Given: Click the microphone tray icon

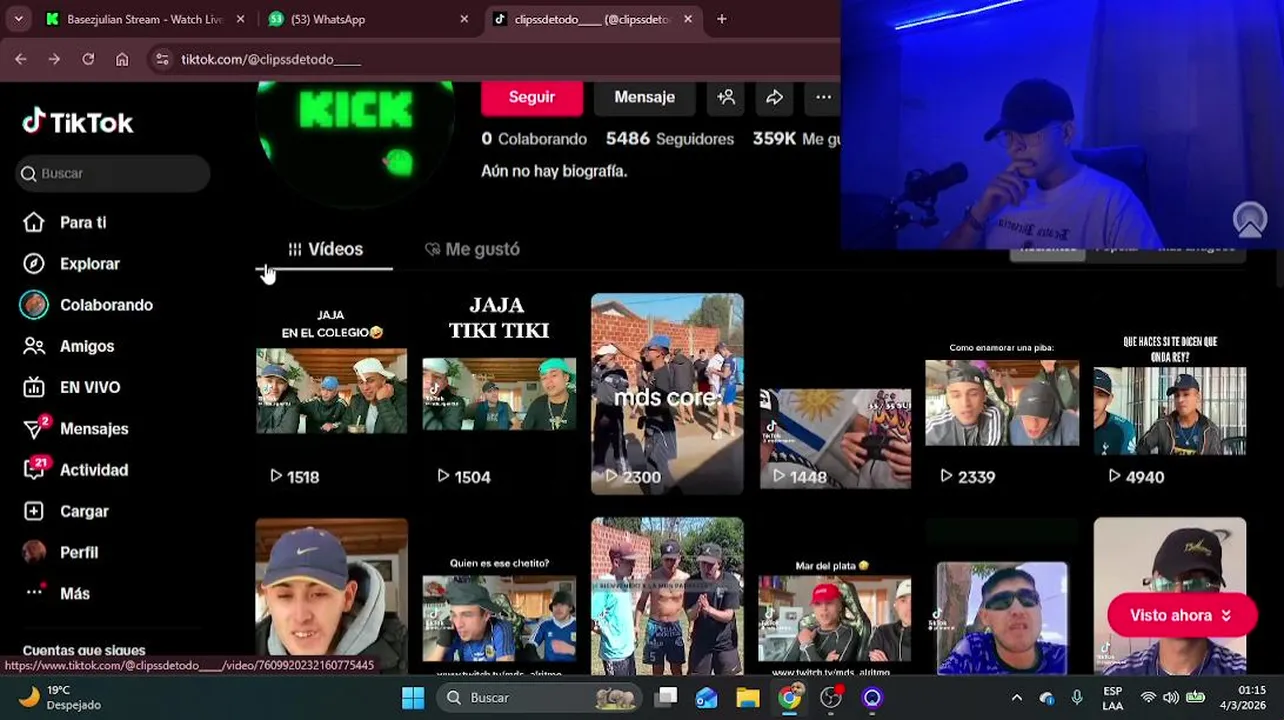Looking at the screenshot, I should [x=1077, y=698].
